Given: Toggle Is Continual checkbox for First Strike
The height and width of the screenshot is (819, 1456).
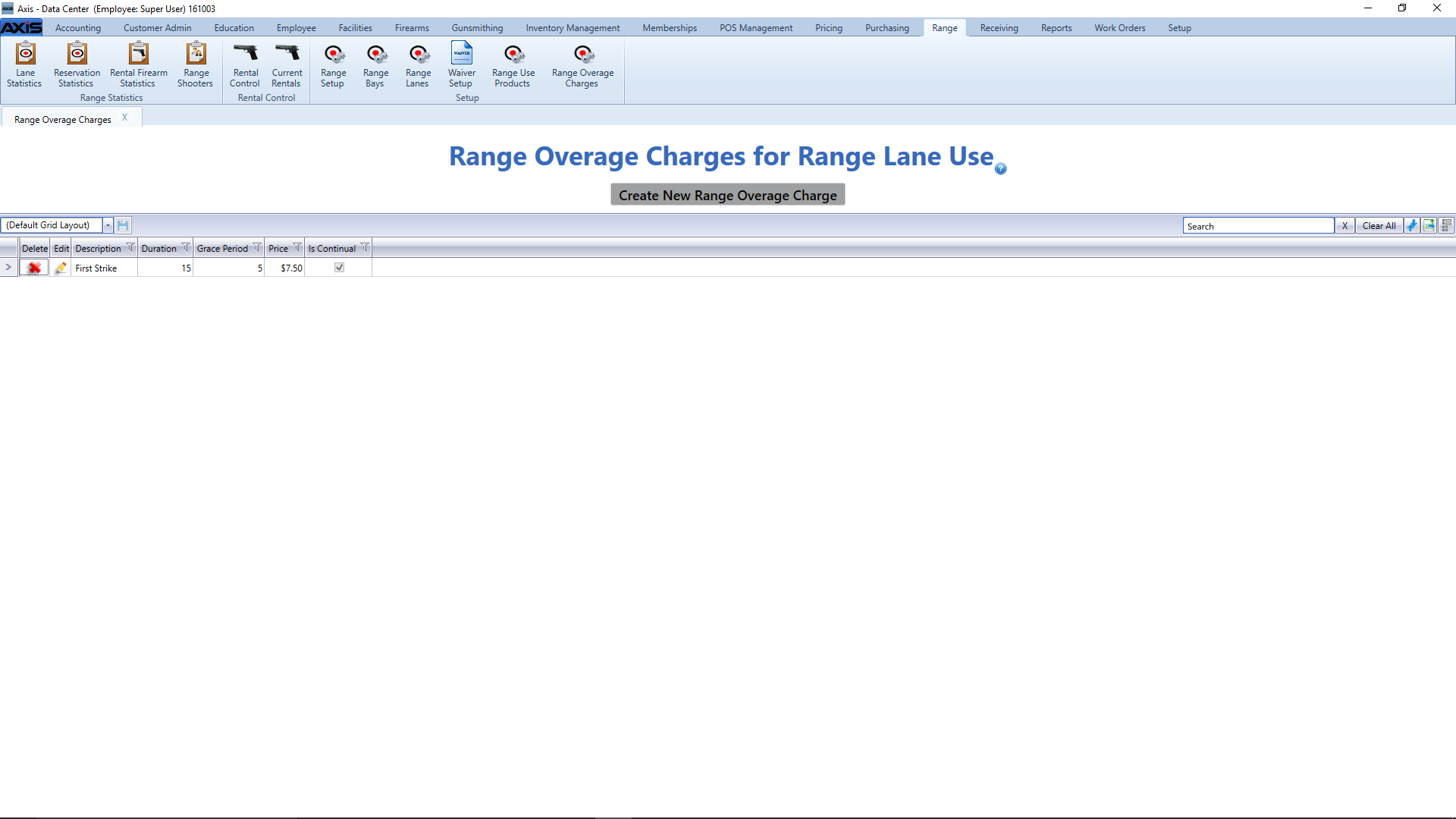Looking at the screenshot, I should pos(339,268).
